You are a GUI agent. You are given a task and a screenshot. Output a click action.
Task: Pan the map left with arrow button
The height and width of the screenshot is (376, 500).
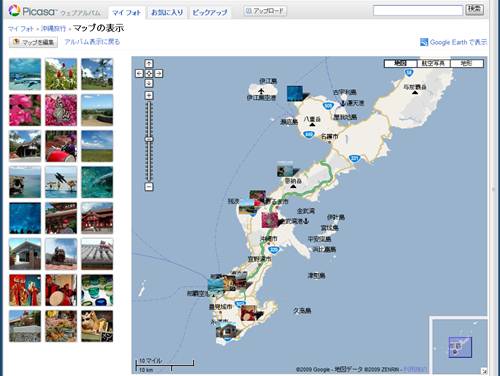point(139,73)
